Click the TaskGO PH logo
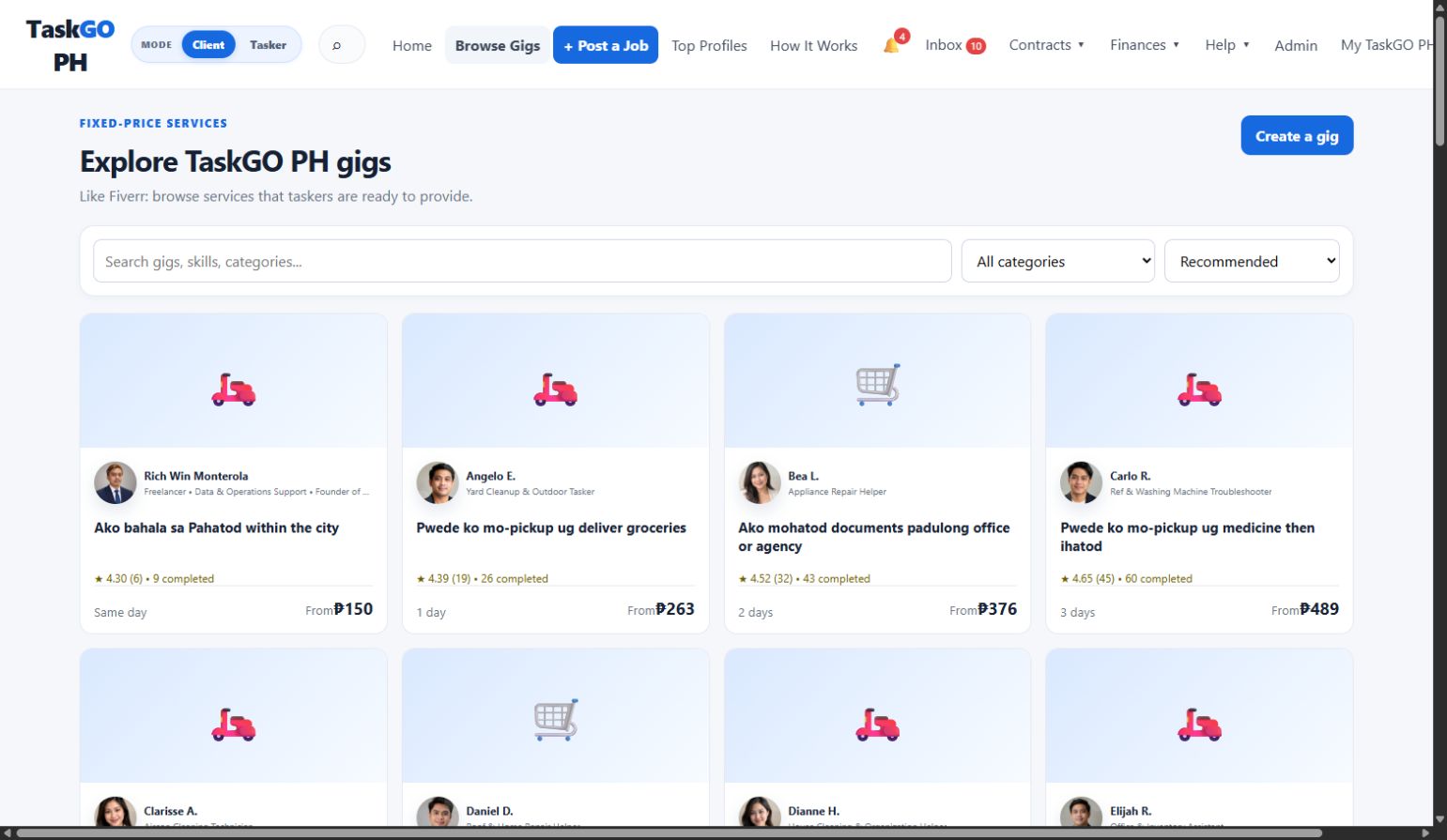This screenshot has width=1447, height=840. tap(70, 45)
